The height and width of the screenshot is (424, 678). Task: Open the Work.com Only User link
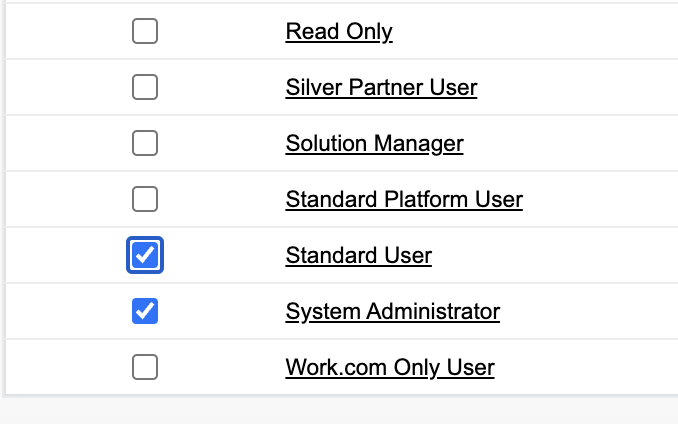click(390, 368)
